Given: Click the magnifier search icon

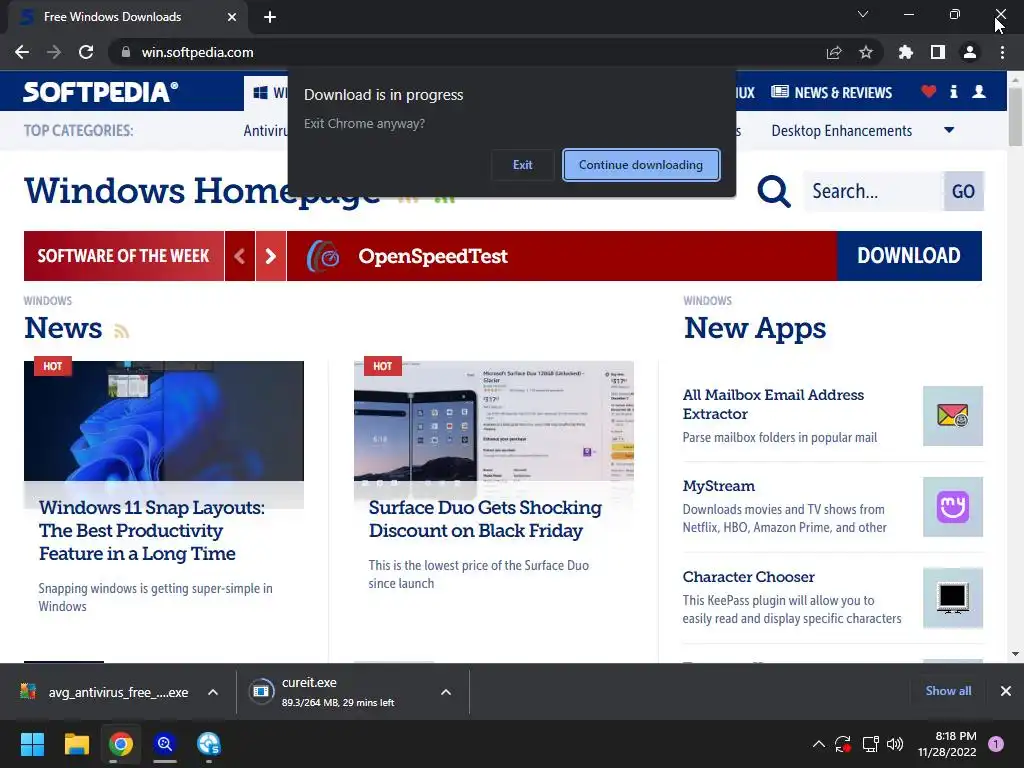Looking at the screenshot, I should click(774, 191).
